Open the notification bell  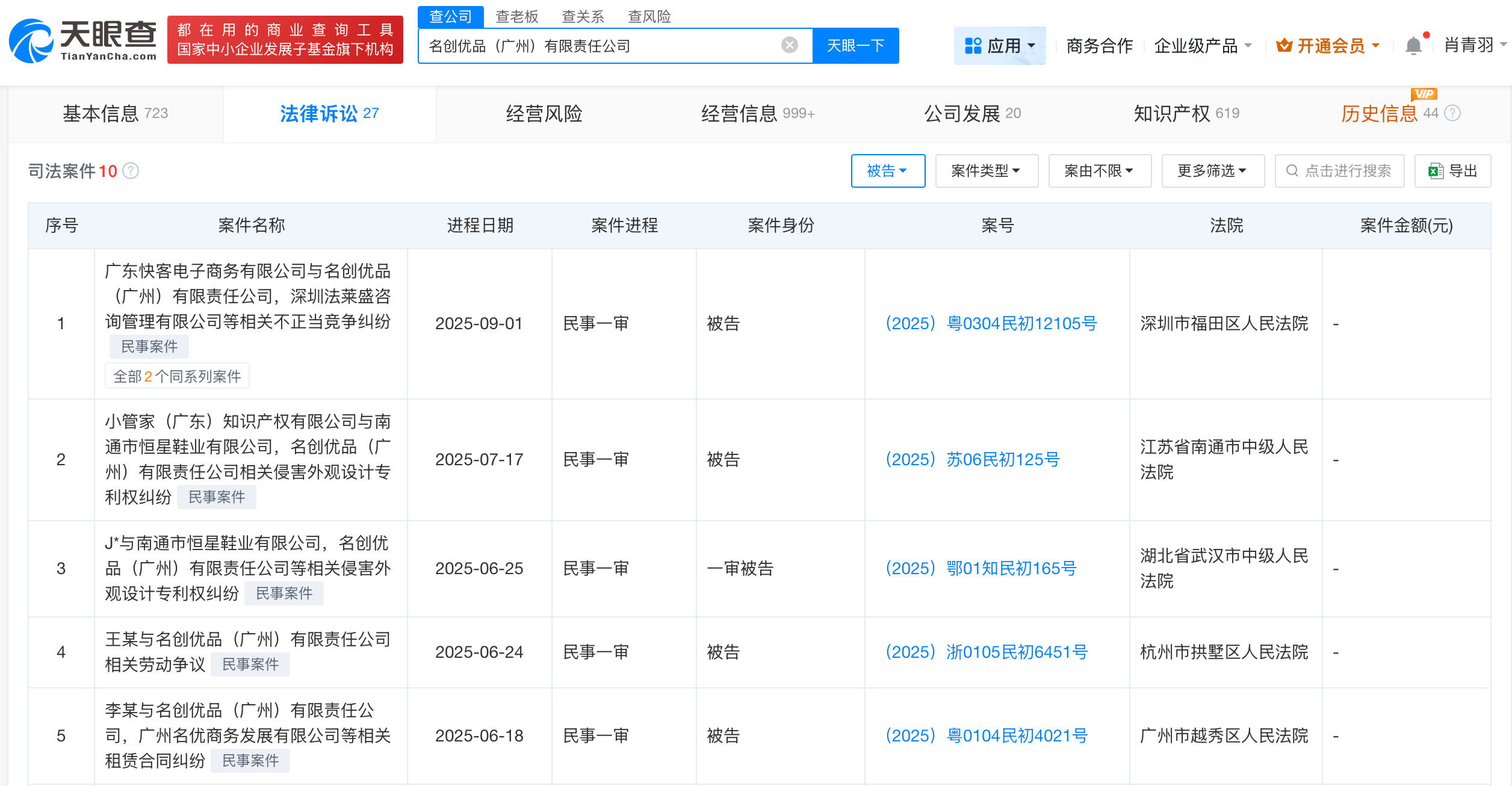[1414, 45]
